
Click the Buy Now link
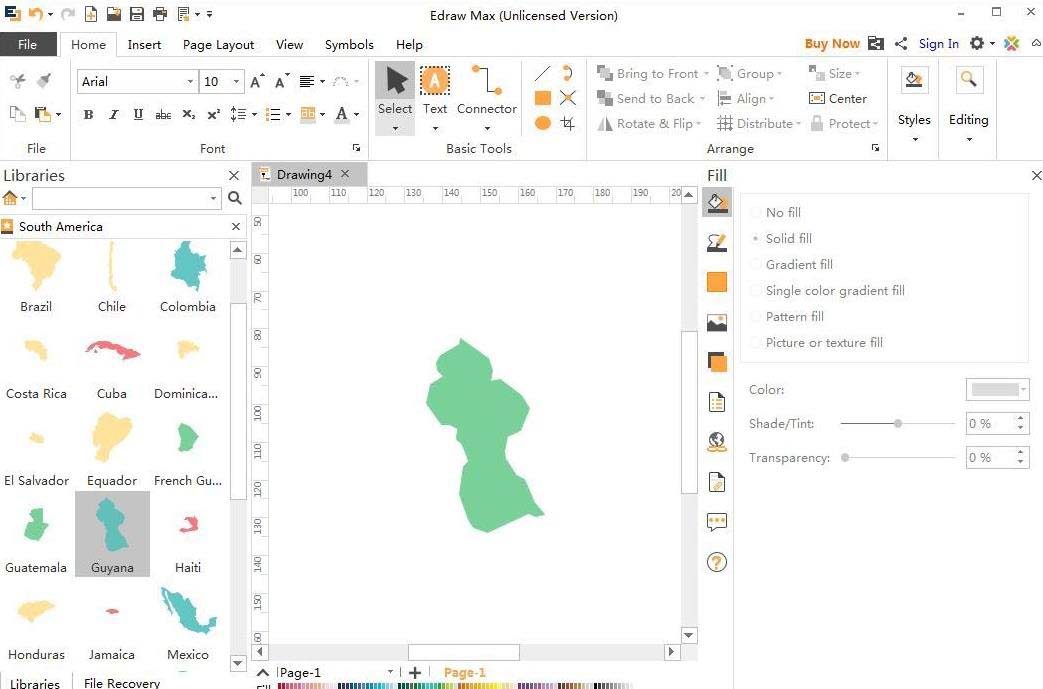[831, 44]
